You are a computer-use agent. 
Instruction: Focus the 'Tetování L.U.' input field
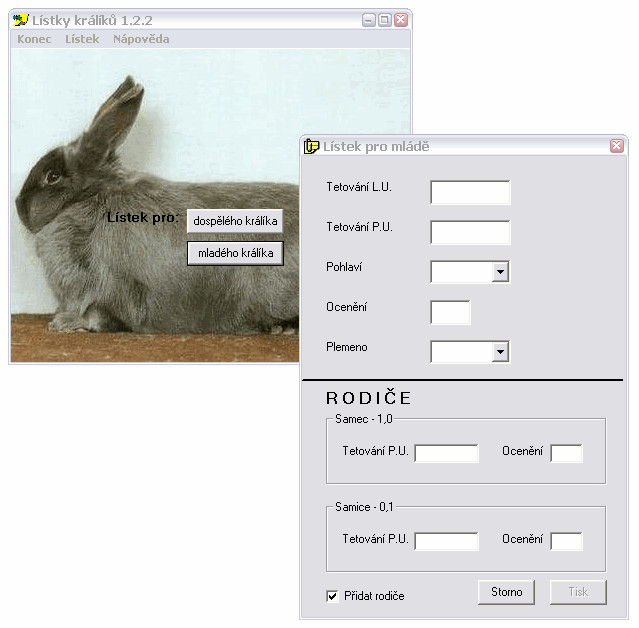[470, 192]
